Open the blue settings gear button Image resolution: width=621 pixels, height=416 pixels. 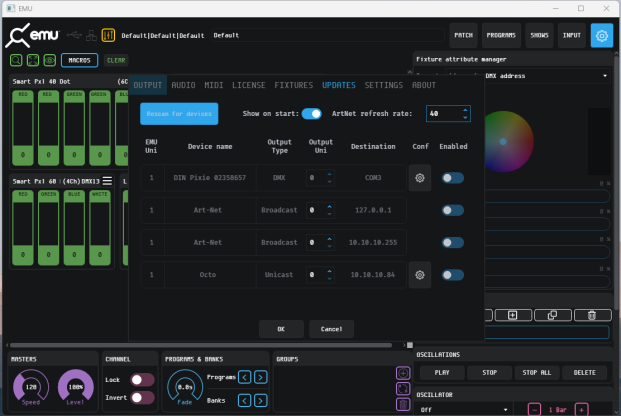click(x=602, y=35)
